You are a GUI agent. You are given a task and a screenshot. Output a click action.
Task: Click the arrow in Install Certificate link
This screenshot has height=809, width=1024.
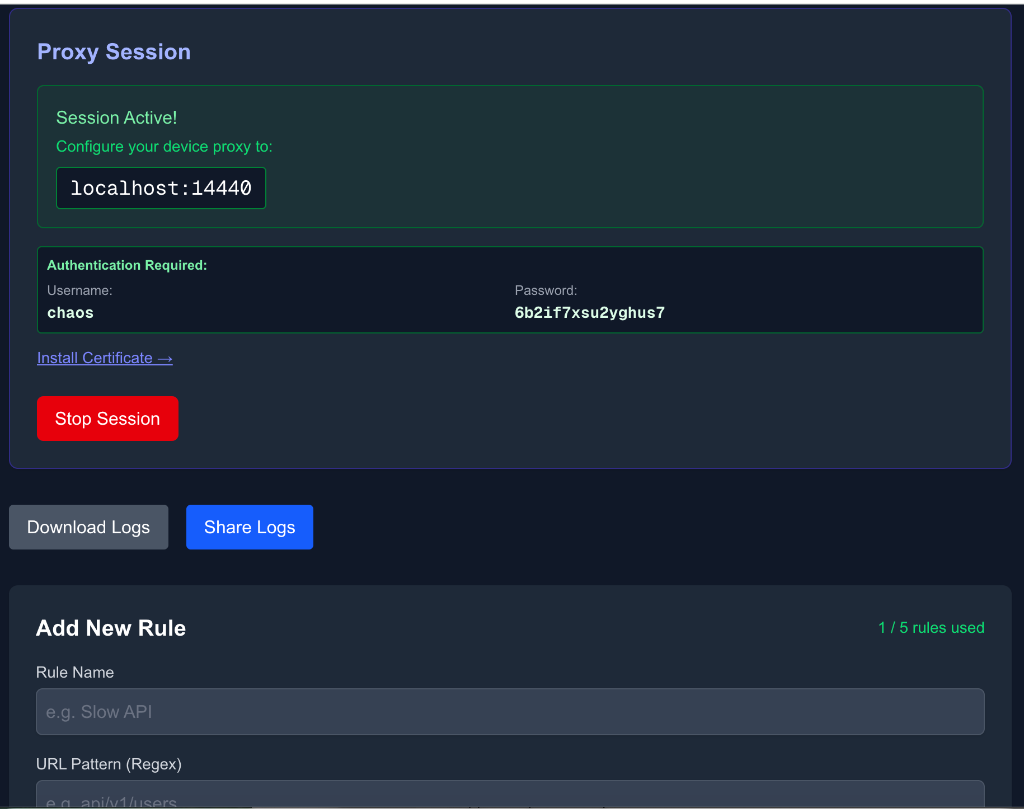pyautogui.click(x=165, y=358)
